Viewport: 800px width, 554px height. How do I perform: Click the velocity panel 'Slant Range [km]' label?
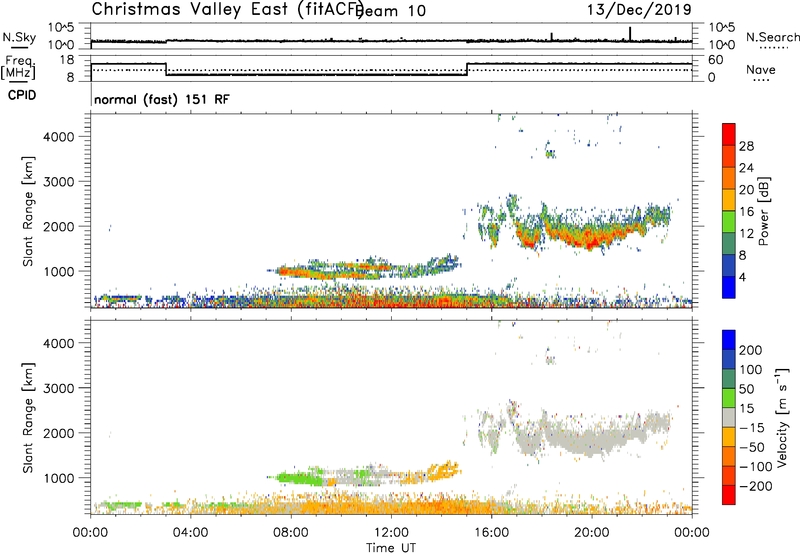[x=28, y=418]
